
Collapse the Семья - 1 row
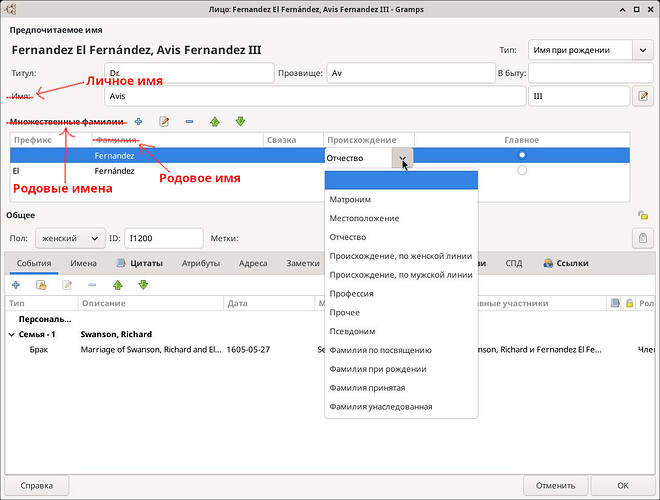click(11, 335)
